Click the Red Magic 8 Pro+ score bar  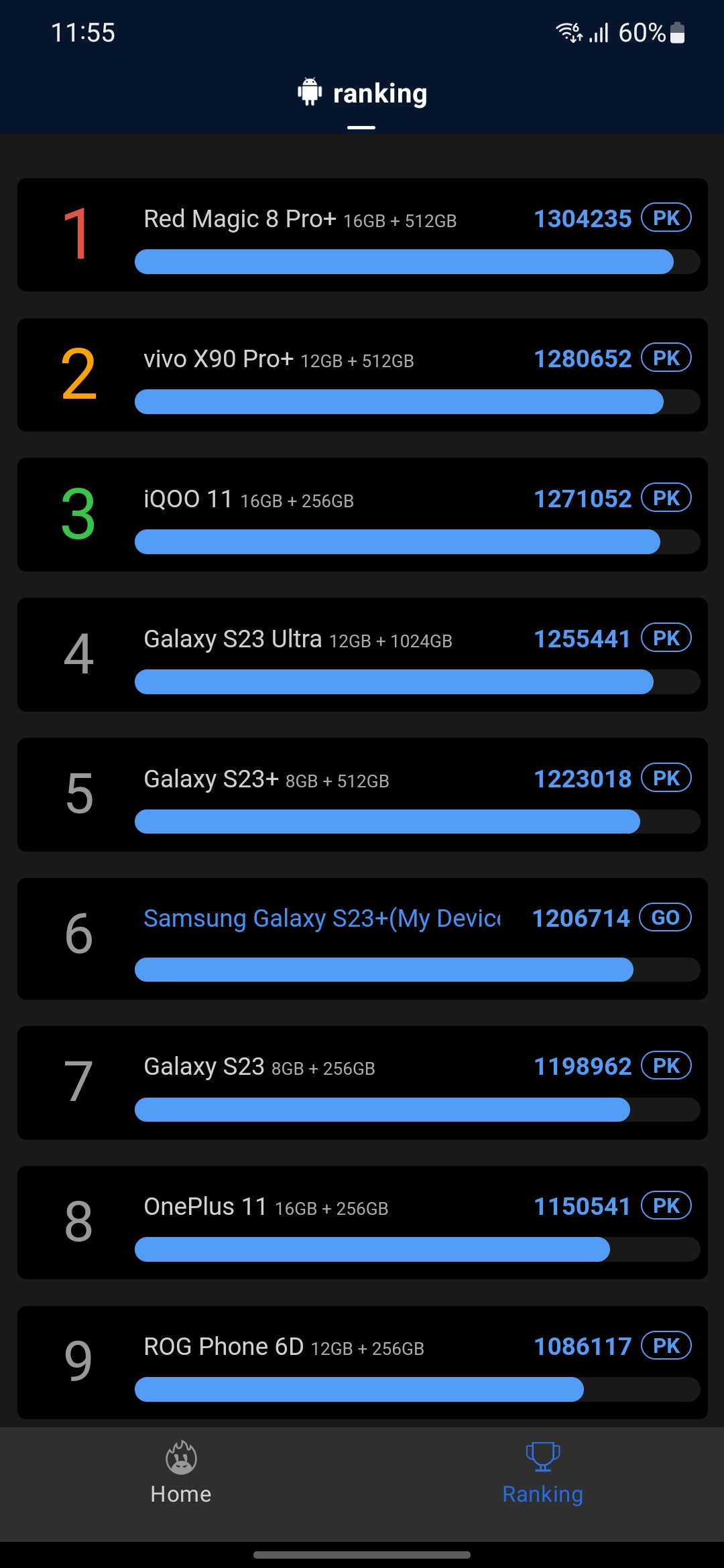(x=404, y=262)
